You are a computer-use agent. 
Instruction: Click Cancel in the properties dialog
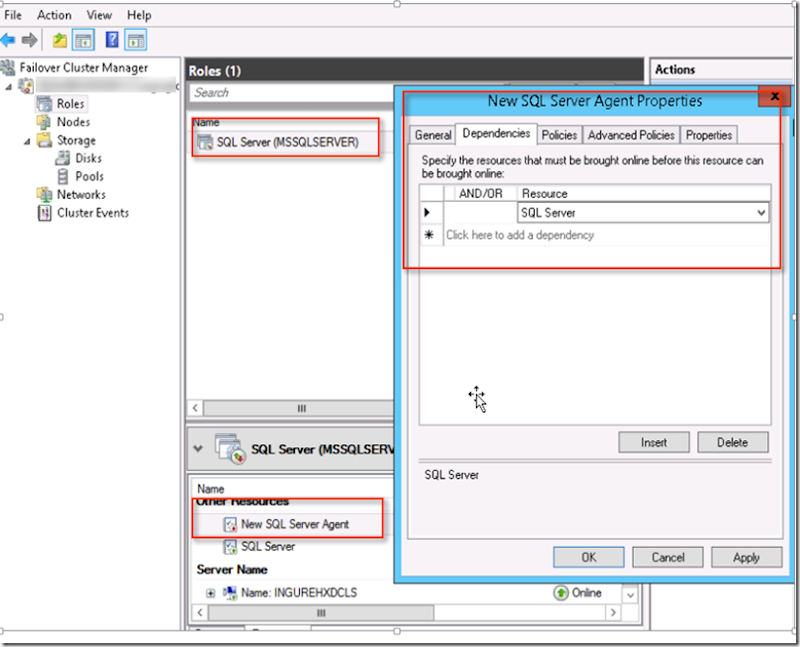(667, 557)
